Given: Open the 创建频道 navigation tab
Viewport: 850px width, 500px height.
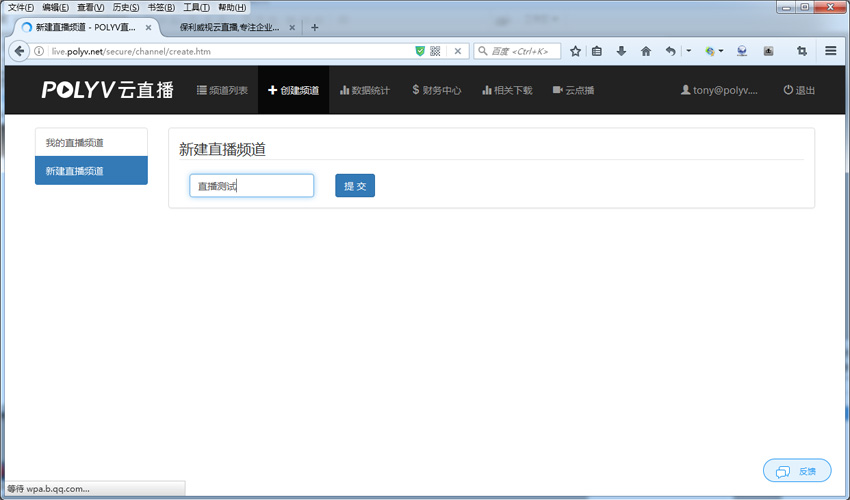Looking at the screenshot, I should pos(293,90).
